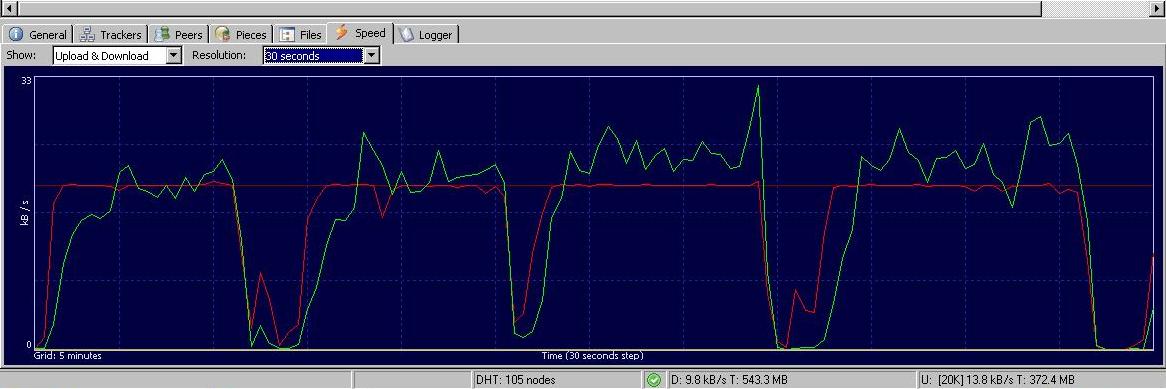Click the horizontal scrollbar thumb

point(529,8)
